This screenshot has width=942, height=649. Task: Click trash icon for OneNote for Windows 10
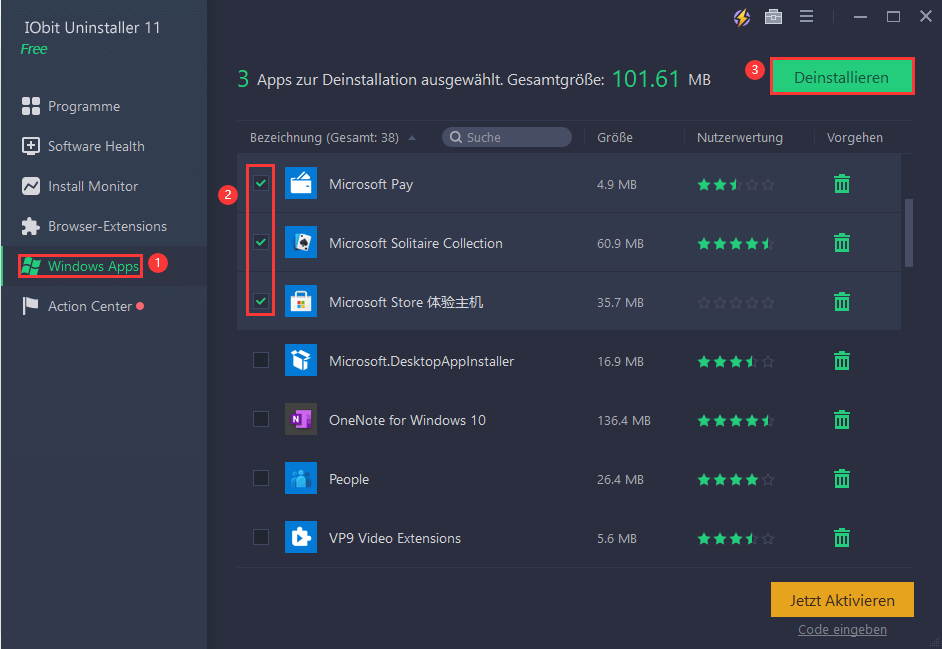pos(842,419)
